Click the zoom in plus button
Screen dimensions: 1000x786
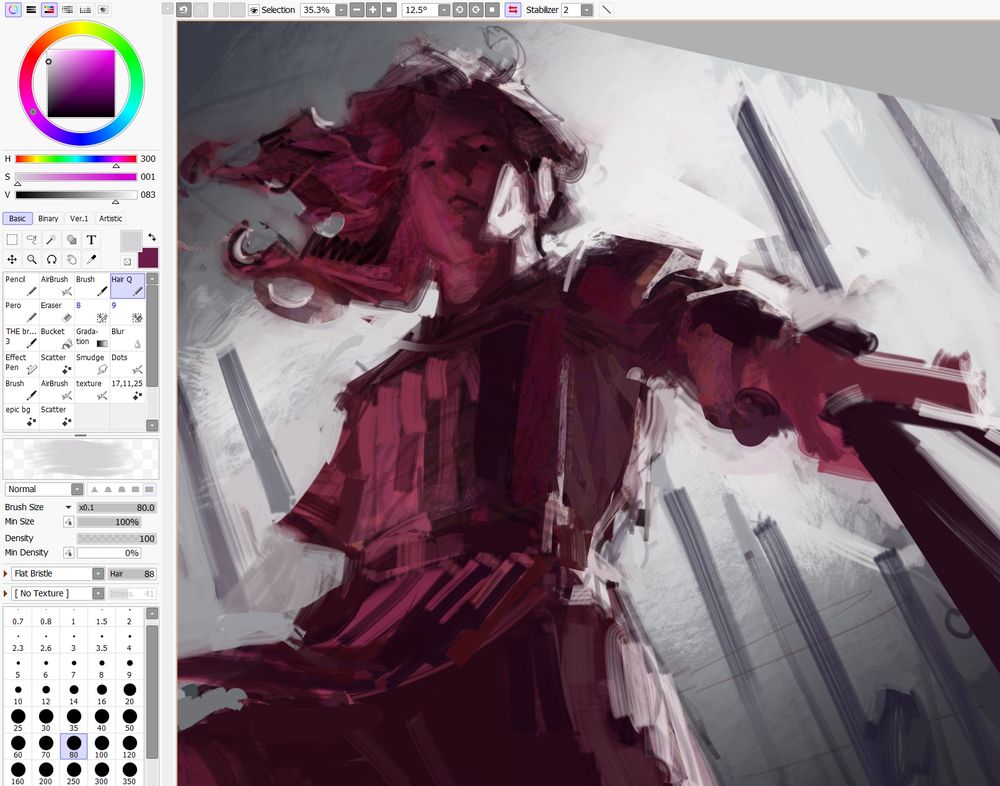[x=373, y=10]
